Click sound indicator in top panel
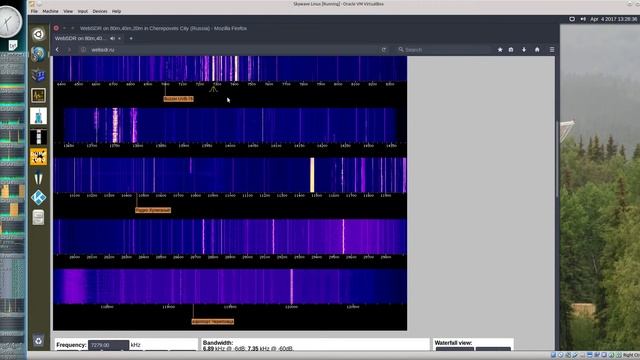 [x=583, y=19]
